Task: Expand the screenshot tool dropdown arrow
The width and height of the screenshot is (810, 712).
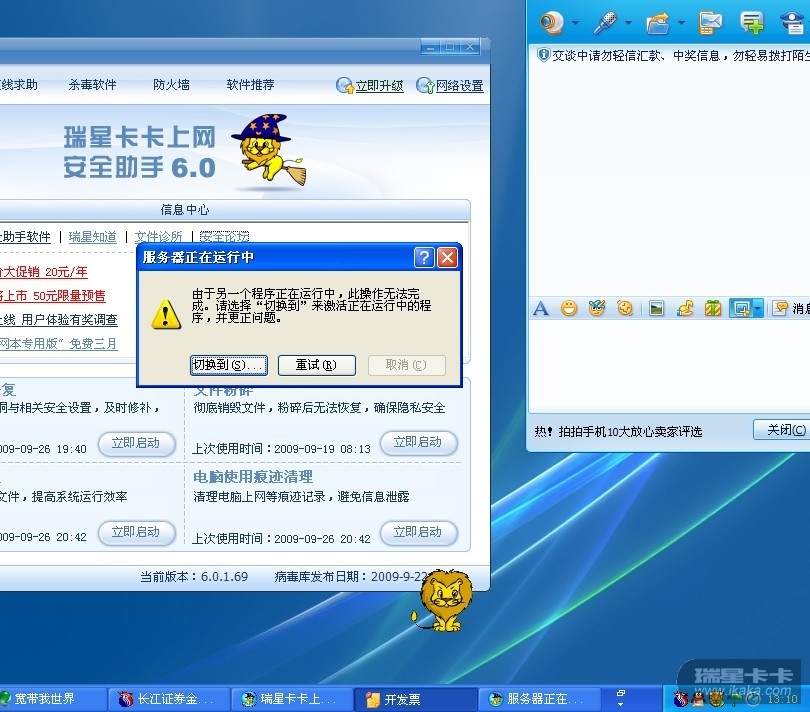Action: (757, 309)
